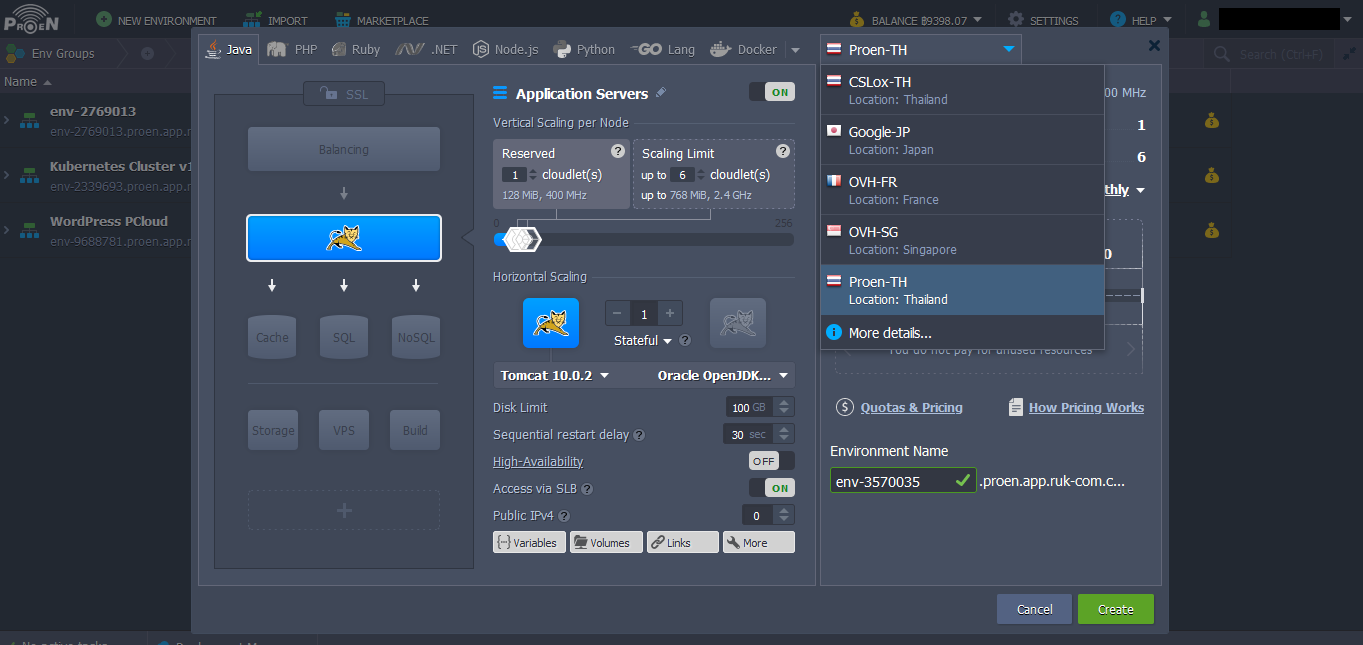Click billing coin icon for env-2769013 row
This screenshot has height=645, width=1363.
coord(1212,121)
